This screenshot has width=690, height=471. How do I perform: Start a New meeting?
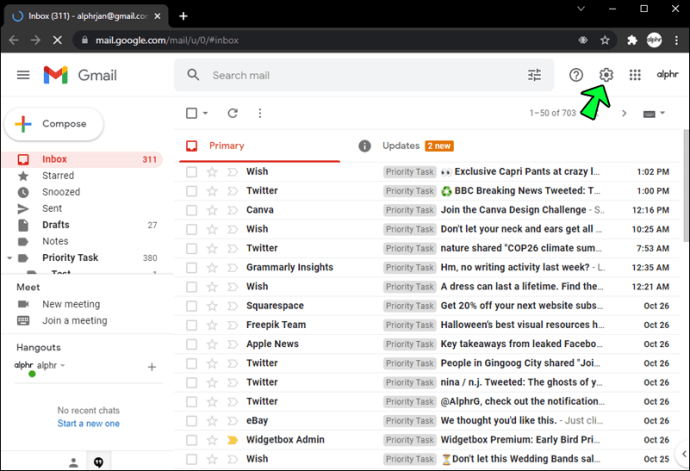point(71,304)
